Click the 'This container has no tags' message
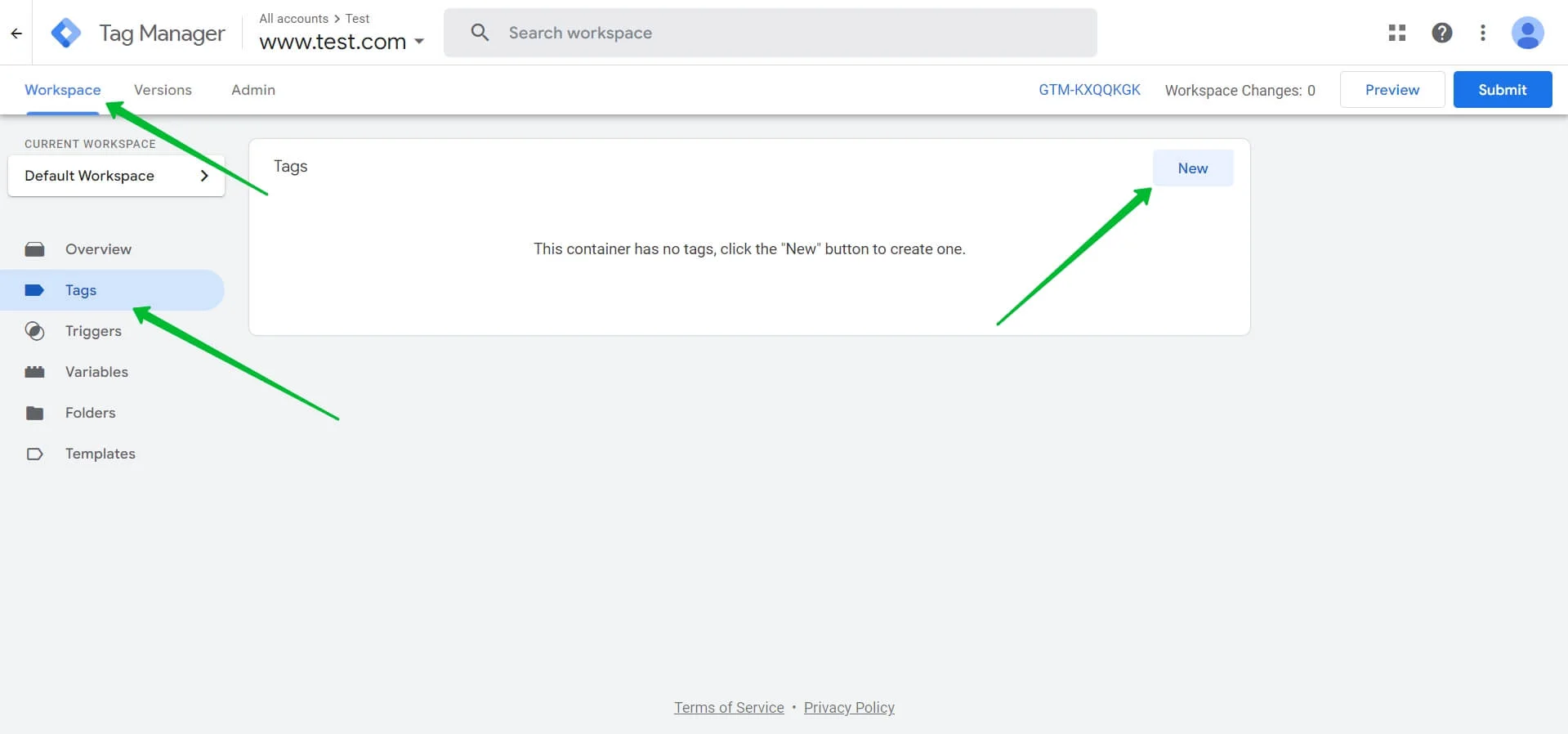This screenshot has width=1568, height=734. coord(749,249)
